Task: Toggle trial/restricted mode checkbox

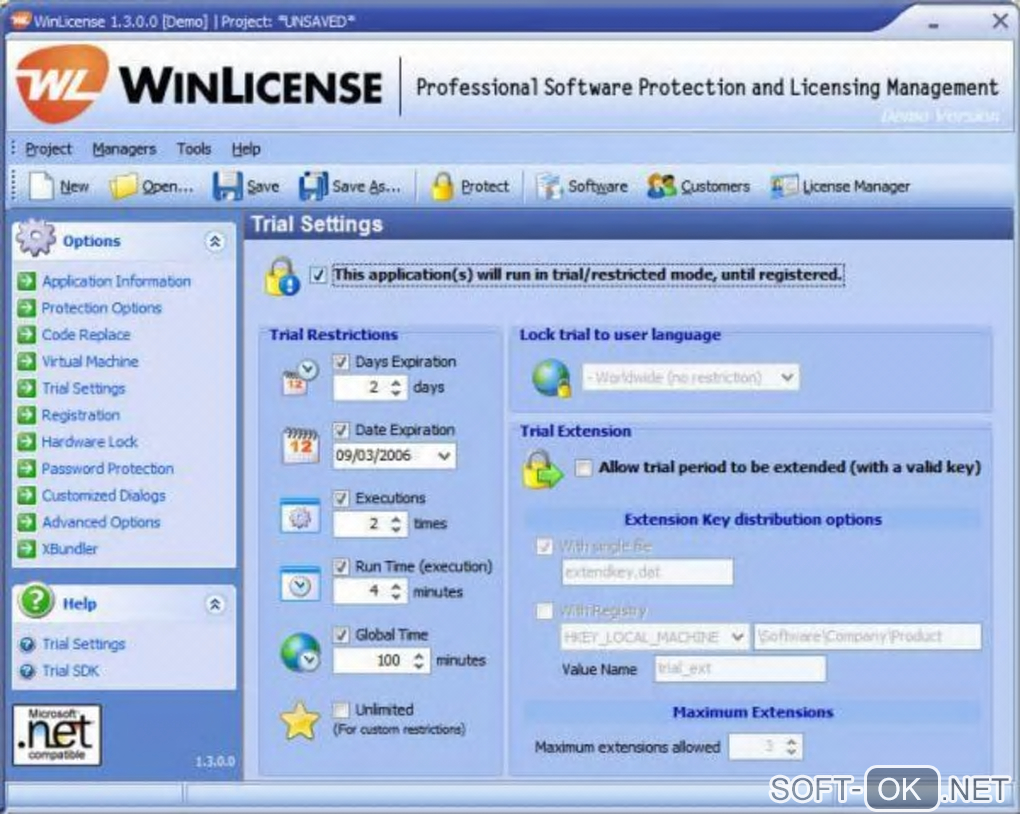Action: (x=317, y=275)
